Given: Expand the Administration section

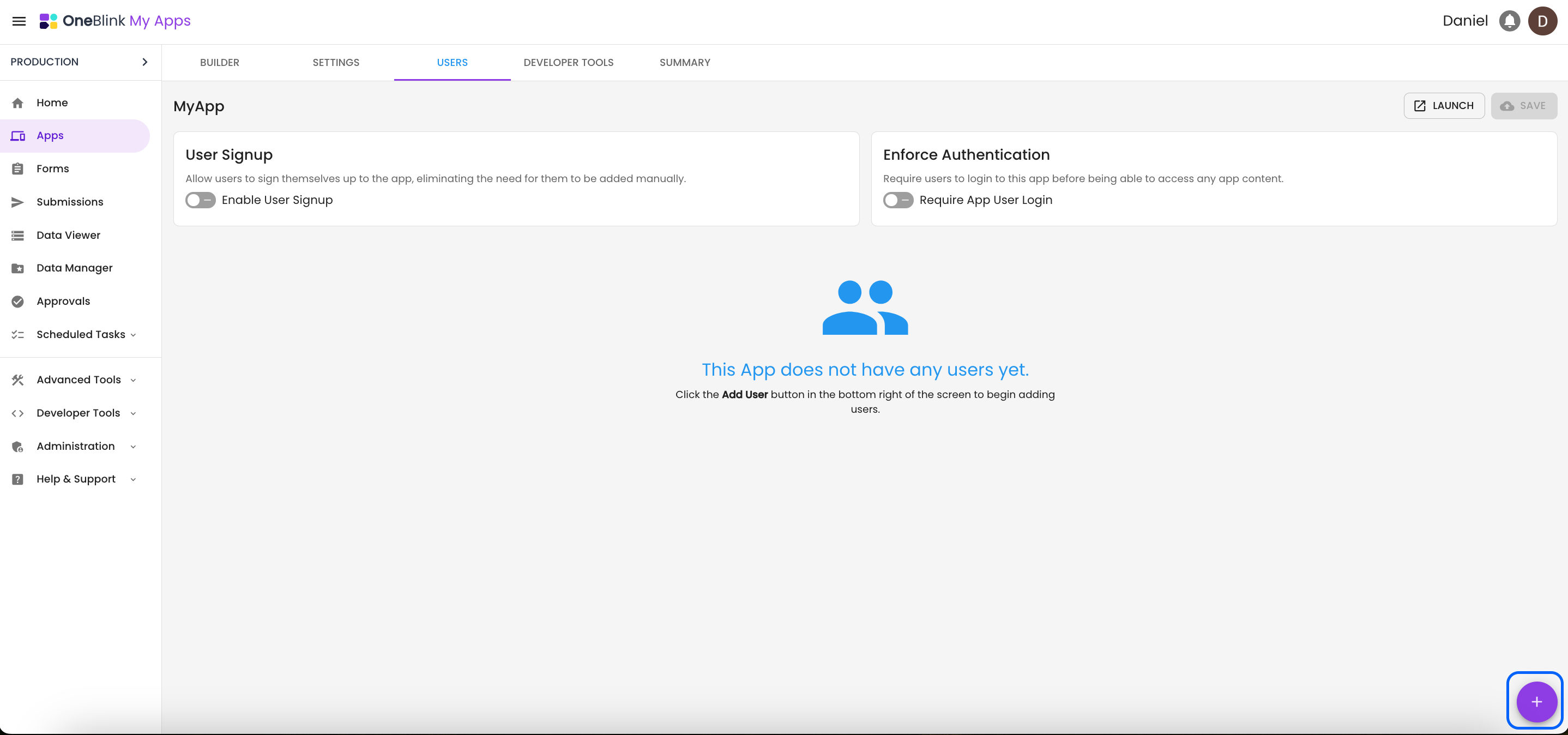Looking at the screenshot, I should pos(75,446).
